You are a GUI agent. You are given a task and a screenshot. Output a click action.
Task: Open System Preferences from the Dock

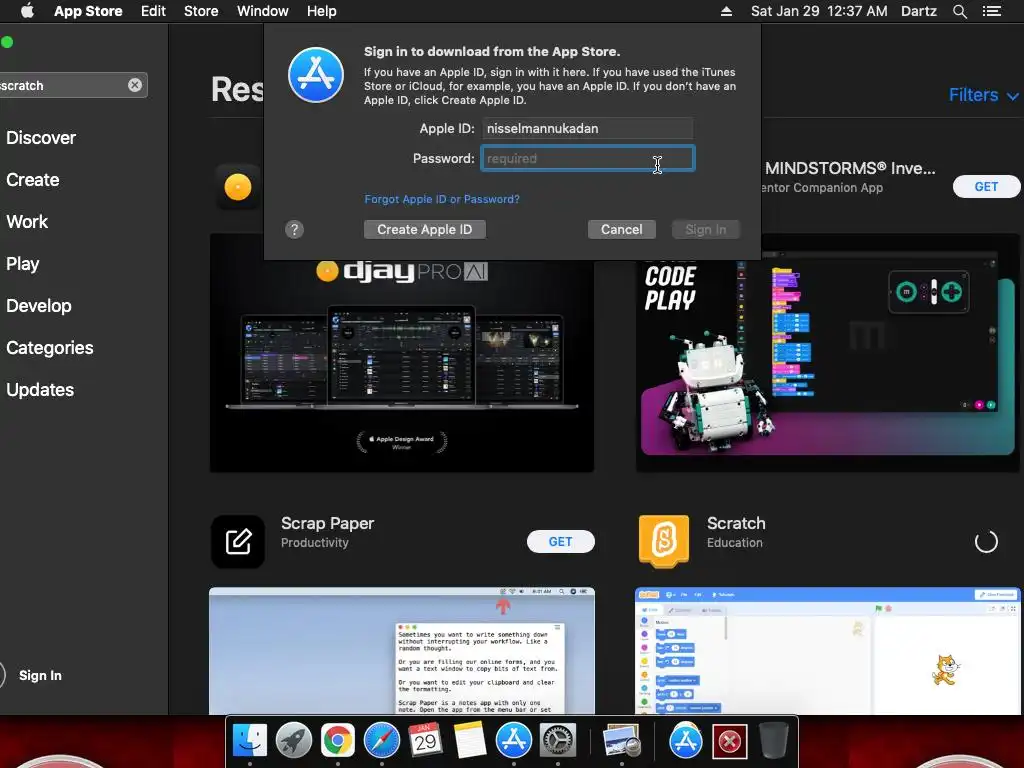point(558,741)
